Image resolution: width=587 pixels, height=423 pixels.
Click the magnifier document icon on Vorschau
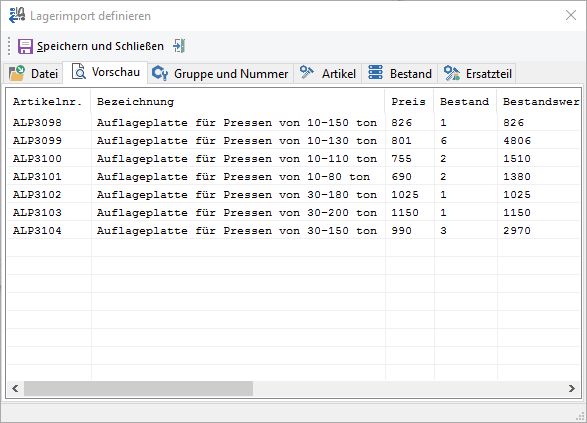click(79, 71)
